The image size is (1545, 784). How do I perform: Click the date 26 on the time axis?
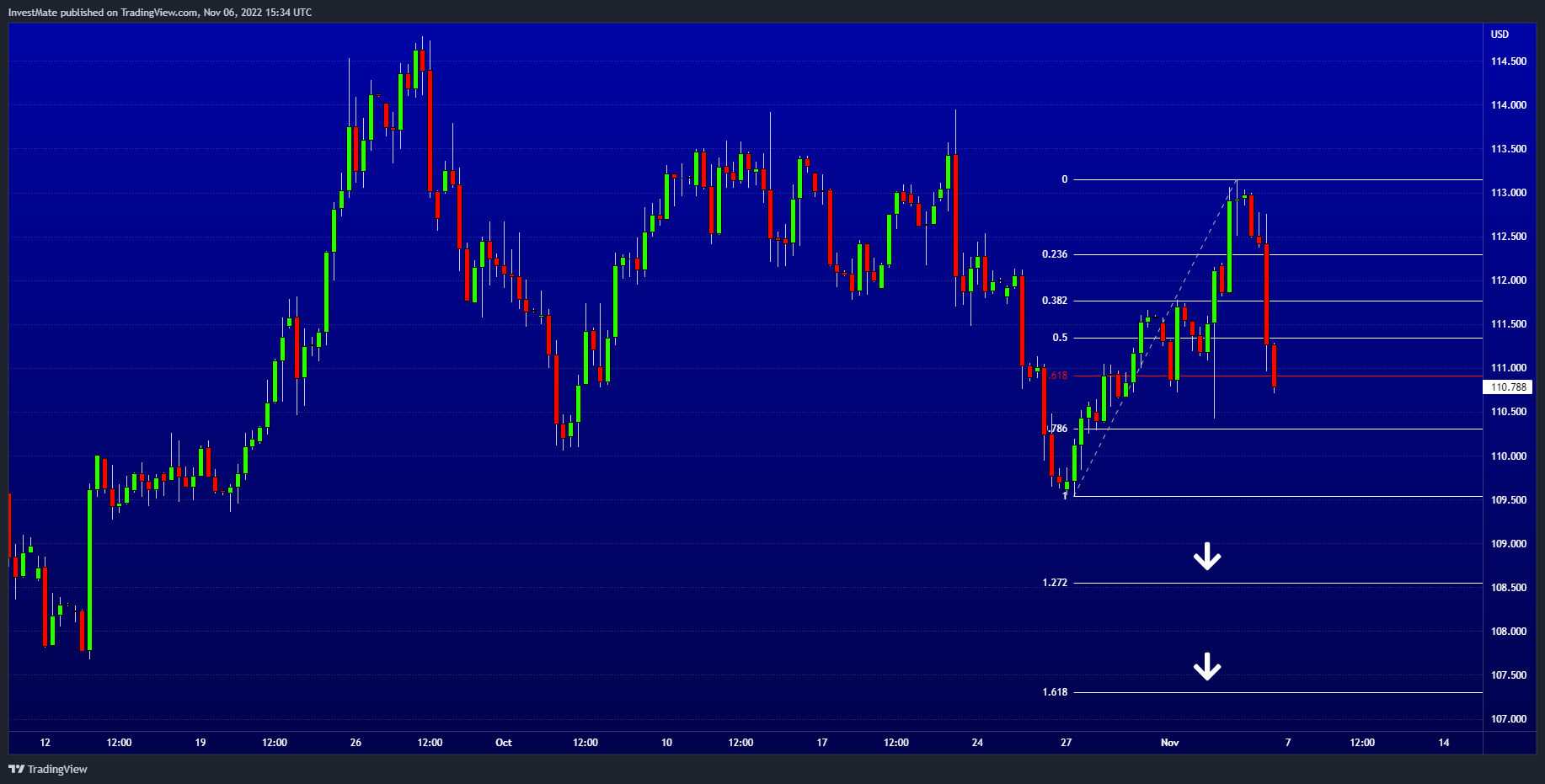tap(356, 743)
